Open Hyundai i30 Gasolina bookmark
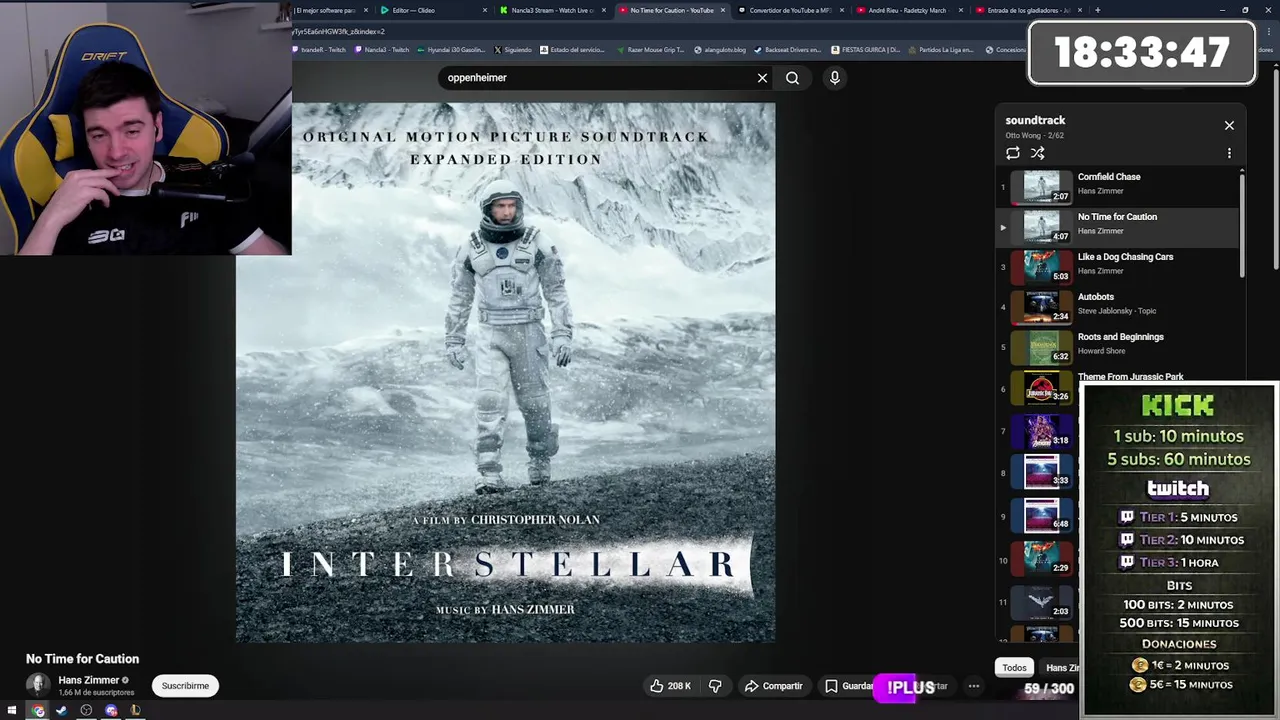 pyautogui.click(x=451, y=49)
